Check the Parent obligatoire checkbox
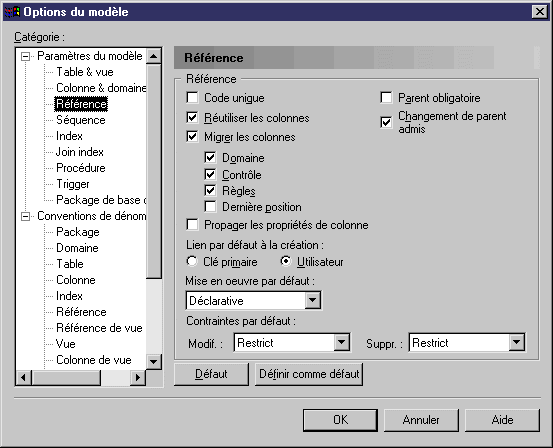Image resolution: width=553 pixels, height=448 pixels. point(387,98)
